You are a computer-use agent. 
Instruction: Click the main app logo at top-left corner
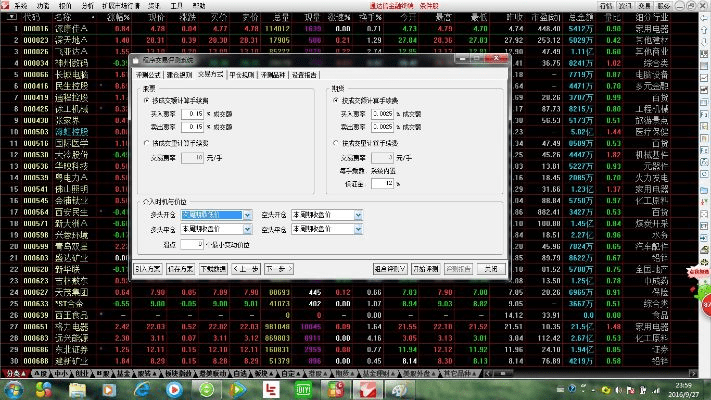pos(5,5)
